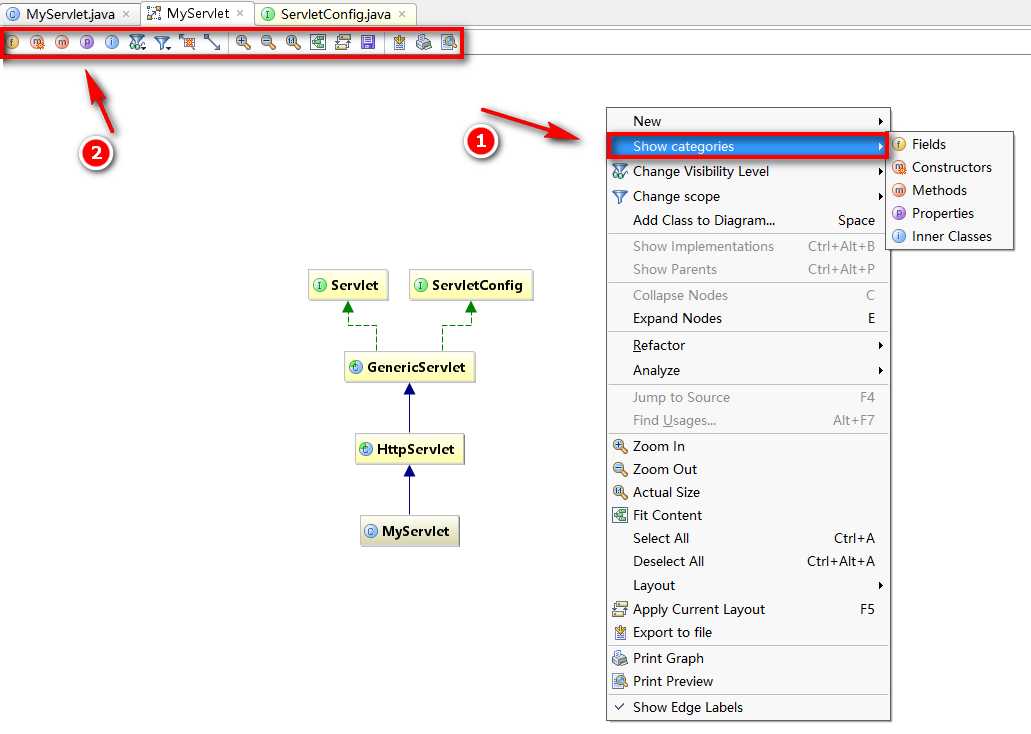Choose Actual Size from the context menu

click(748, 492)
